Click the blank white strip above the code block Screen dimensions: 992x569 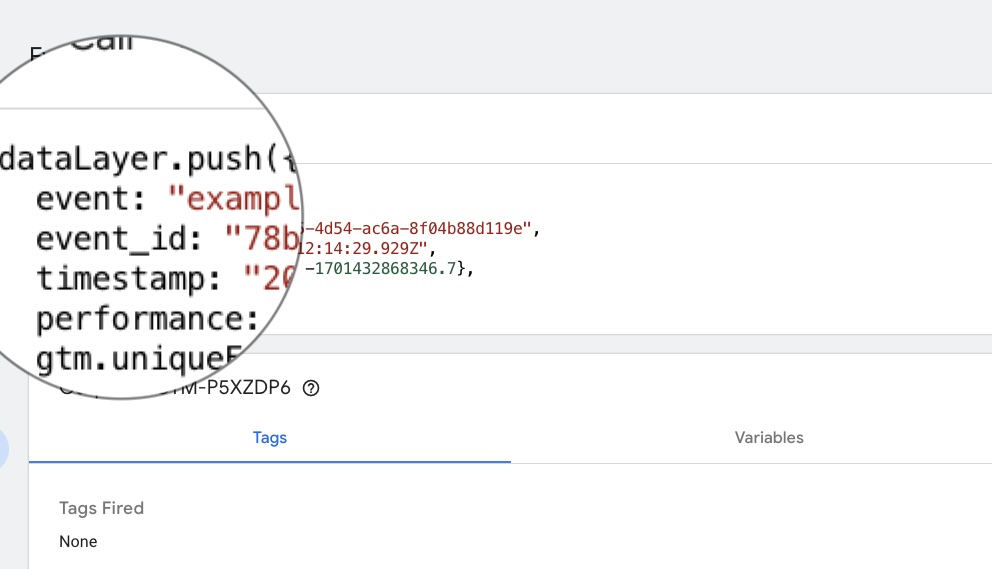640,128
